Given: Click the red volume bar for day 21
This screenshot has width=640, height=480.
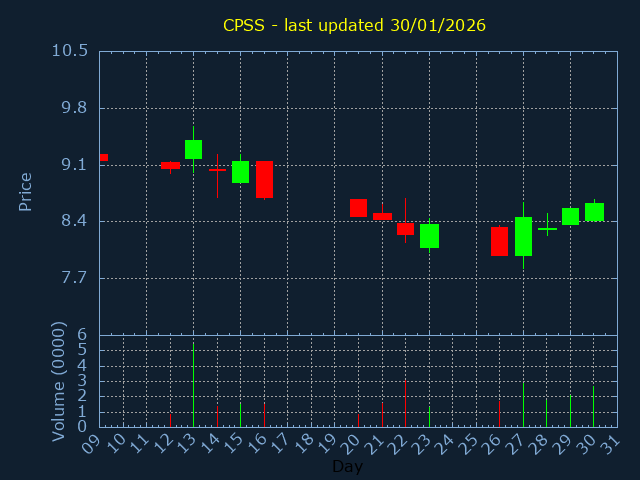Looking at the screenshot, I should (x=382, y=415).
